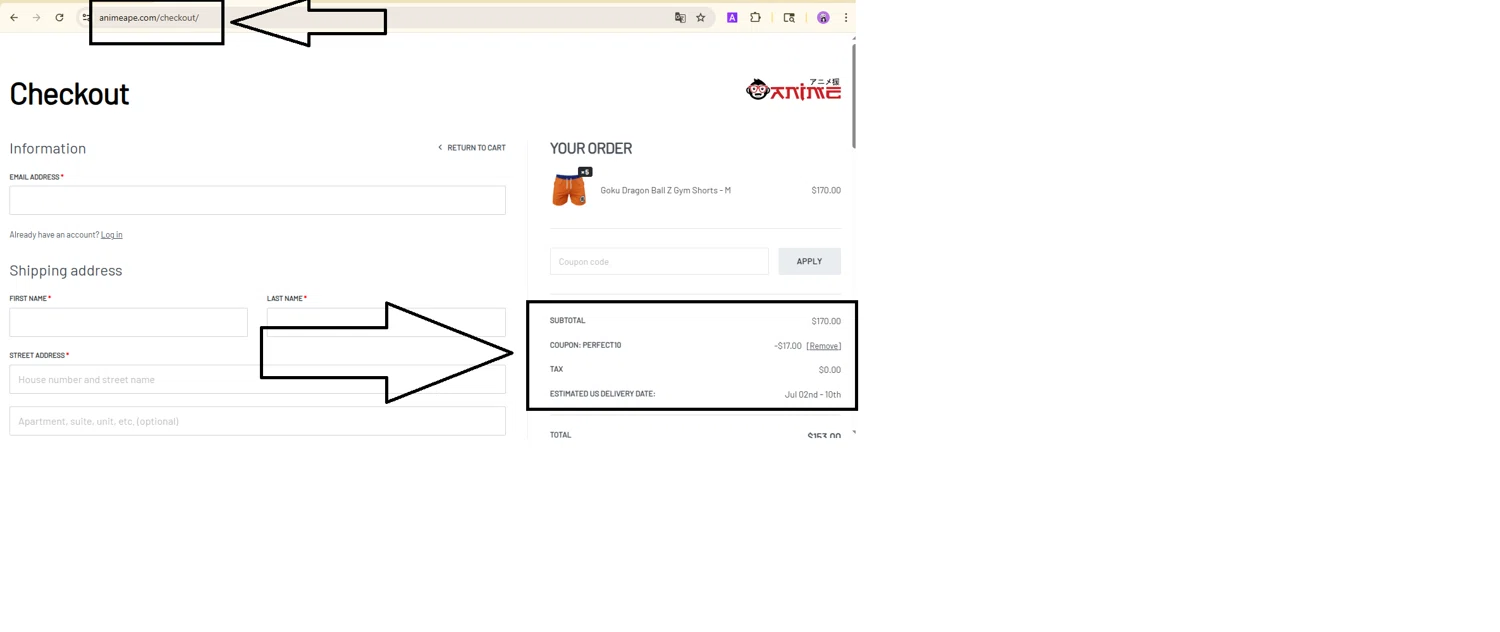Select the Subtotal row amount
The width and height of the screenshot is (1500, 632).
click(826, 321)
